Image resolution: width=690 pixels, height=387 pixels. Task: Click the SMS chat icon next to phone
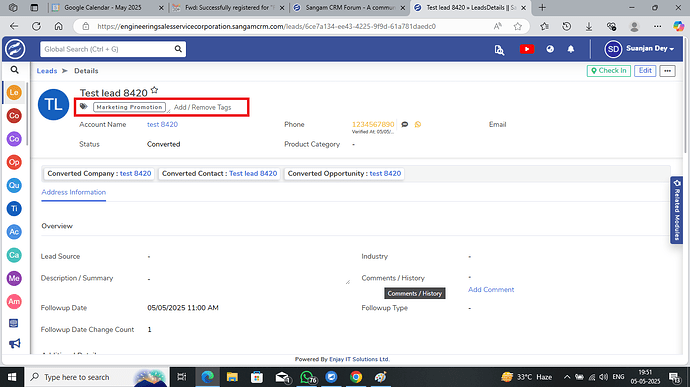coord(405,125)
